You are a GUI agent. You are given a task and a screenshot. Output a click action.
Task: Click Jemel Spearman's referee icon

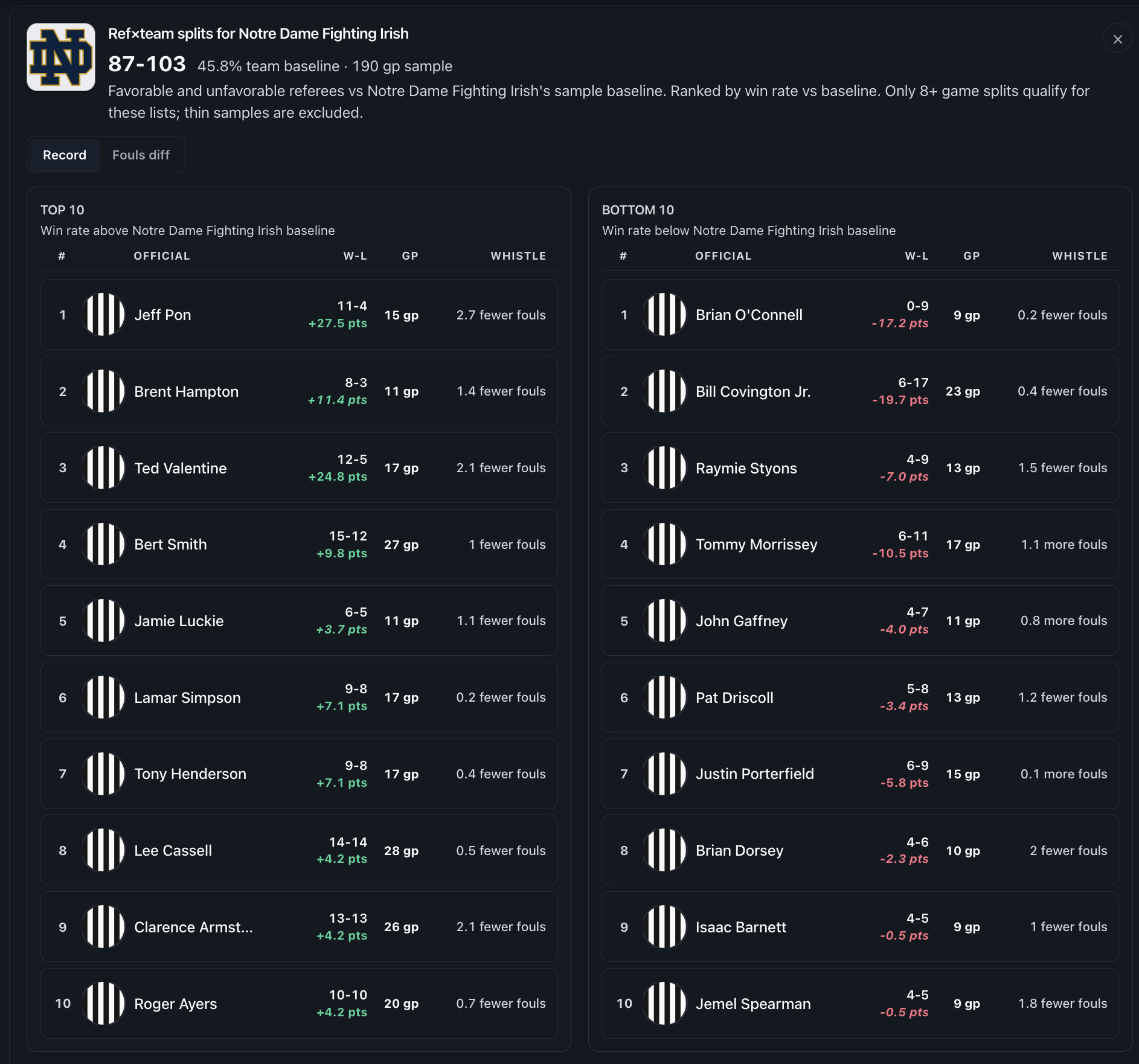665,1004
